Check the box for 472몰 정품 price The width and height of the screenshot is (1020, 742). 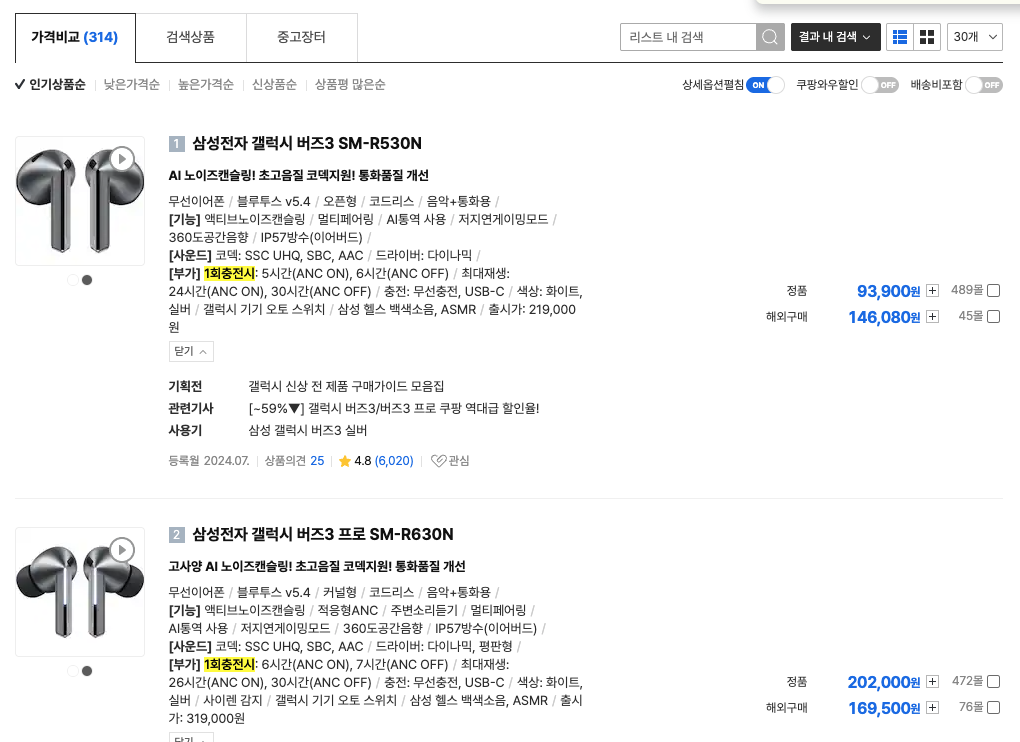[993, 682]
